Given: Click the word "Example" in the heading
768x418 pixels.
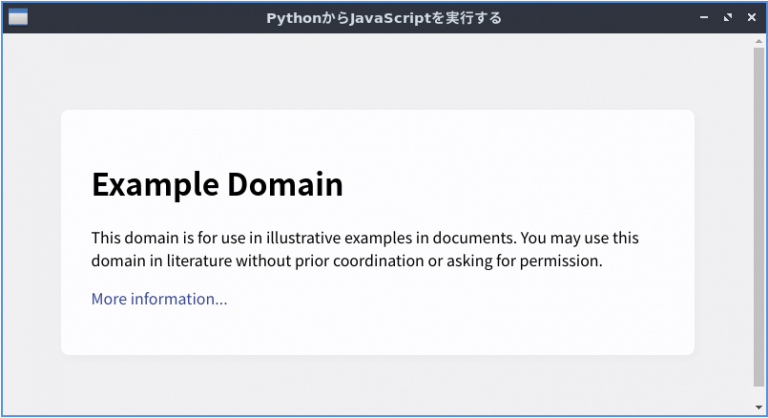Looking at the screenshot, I should [x=155, y=186].
